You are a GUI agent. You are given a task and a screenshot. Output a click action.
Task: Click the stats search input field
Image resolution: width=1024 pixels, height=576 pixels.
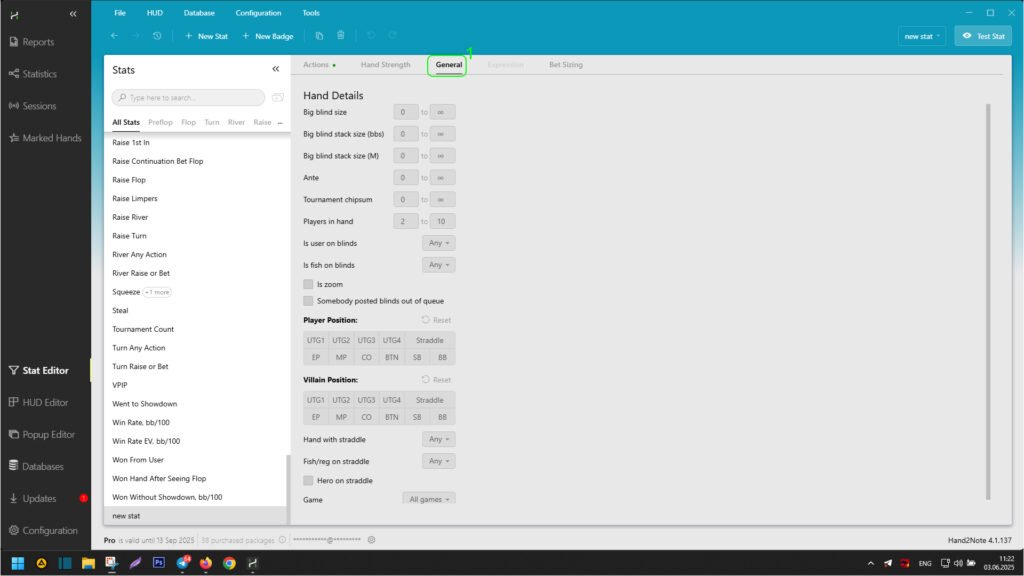190,98
